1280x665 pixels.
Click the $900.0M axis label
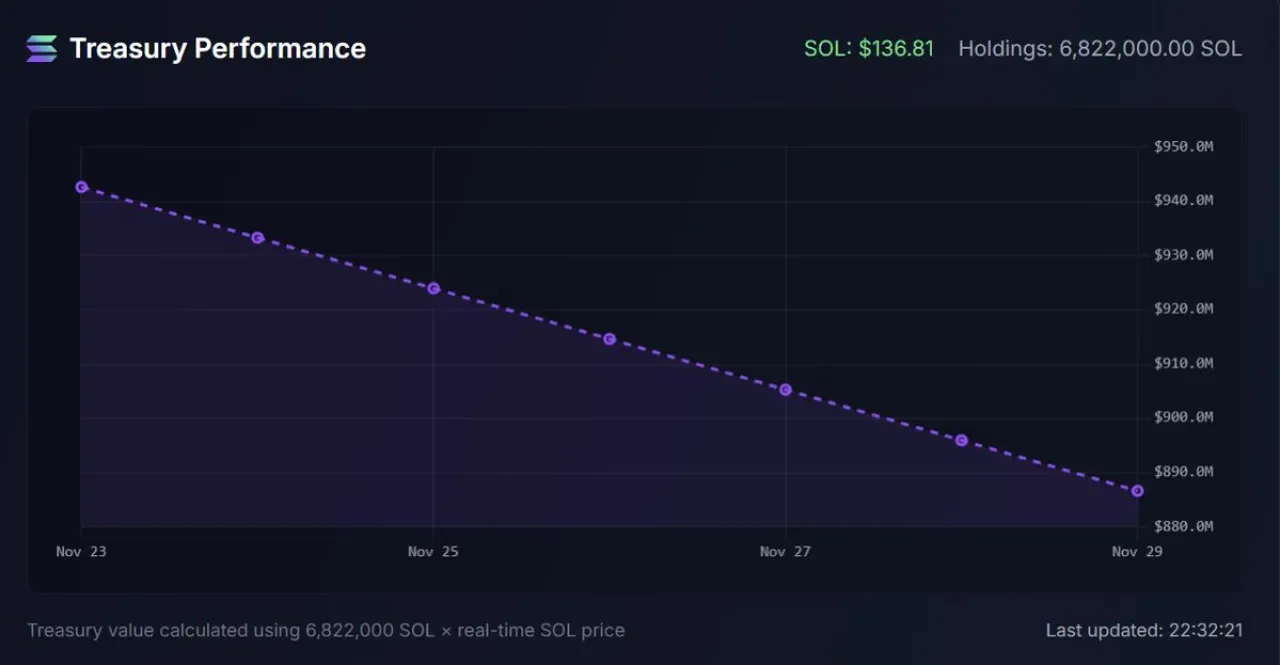click(1183, 417)
